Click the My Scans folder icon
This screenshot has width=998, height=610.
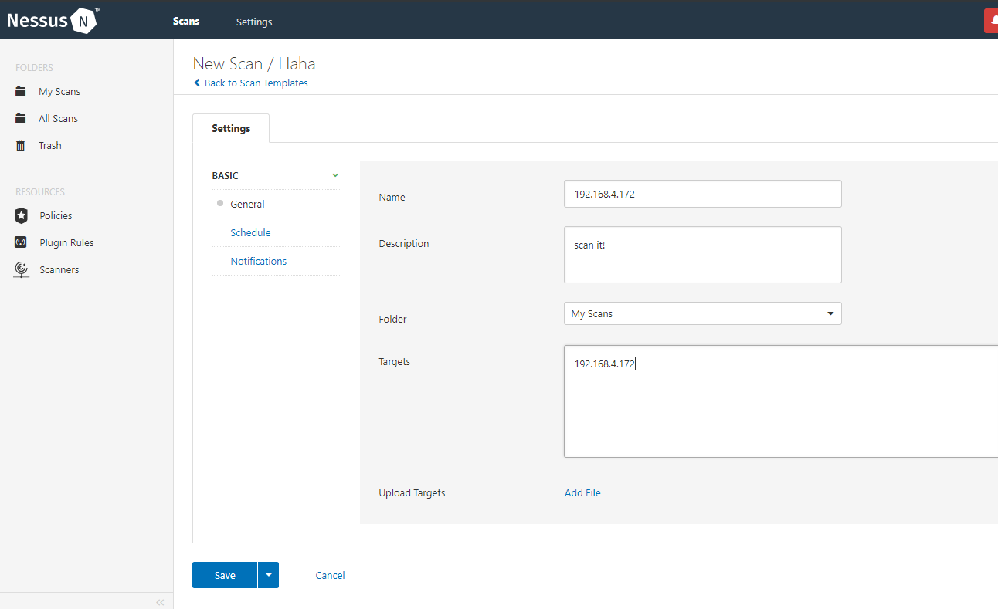pos(20,92)
